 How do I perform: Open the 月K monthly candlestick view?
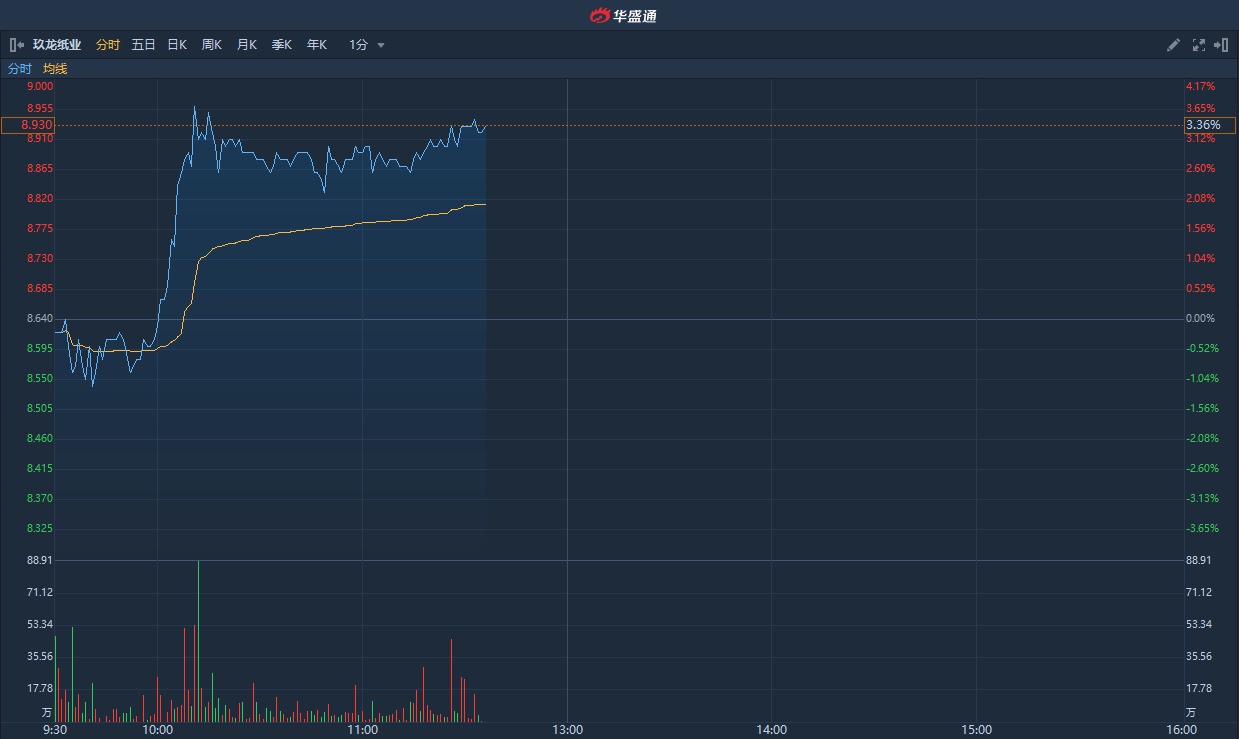coord(246,45)
